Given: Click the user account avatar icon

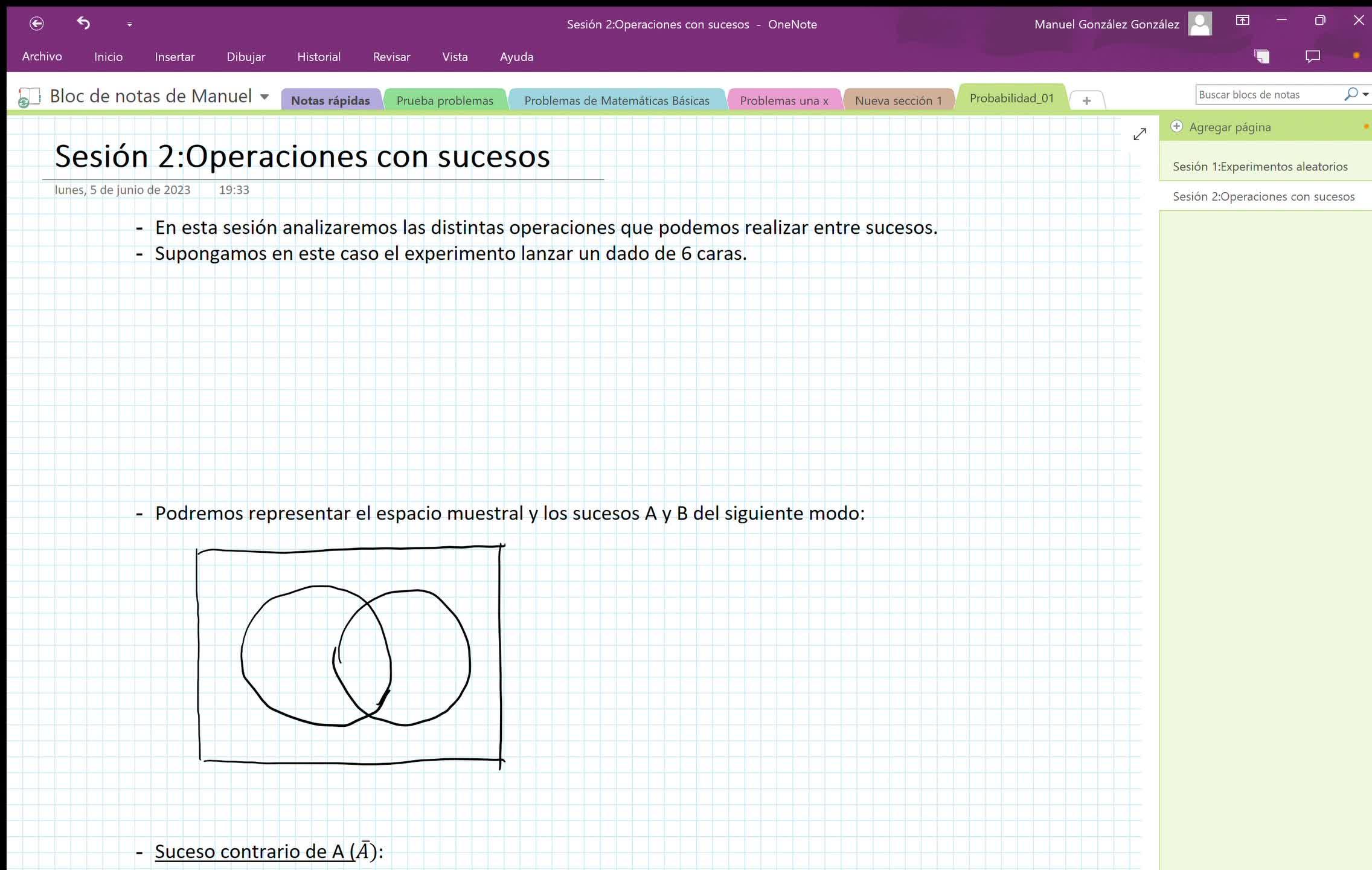Looking at the screenshot, I should (1199, 24).
